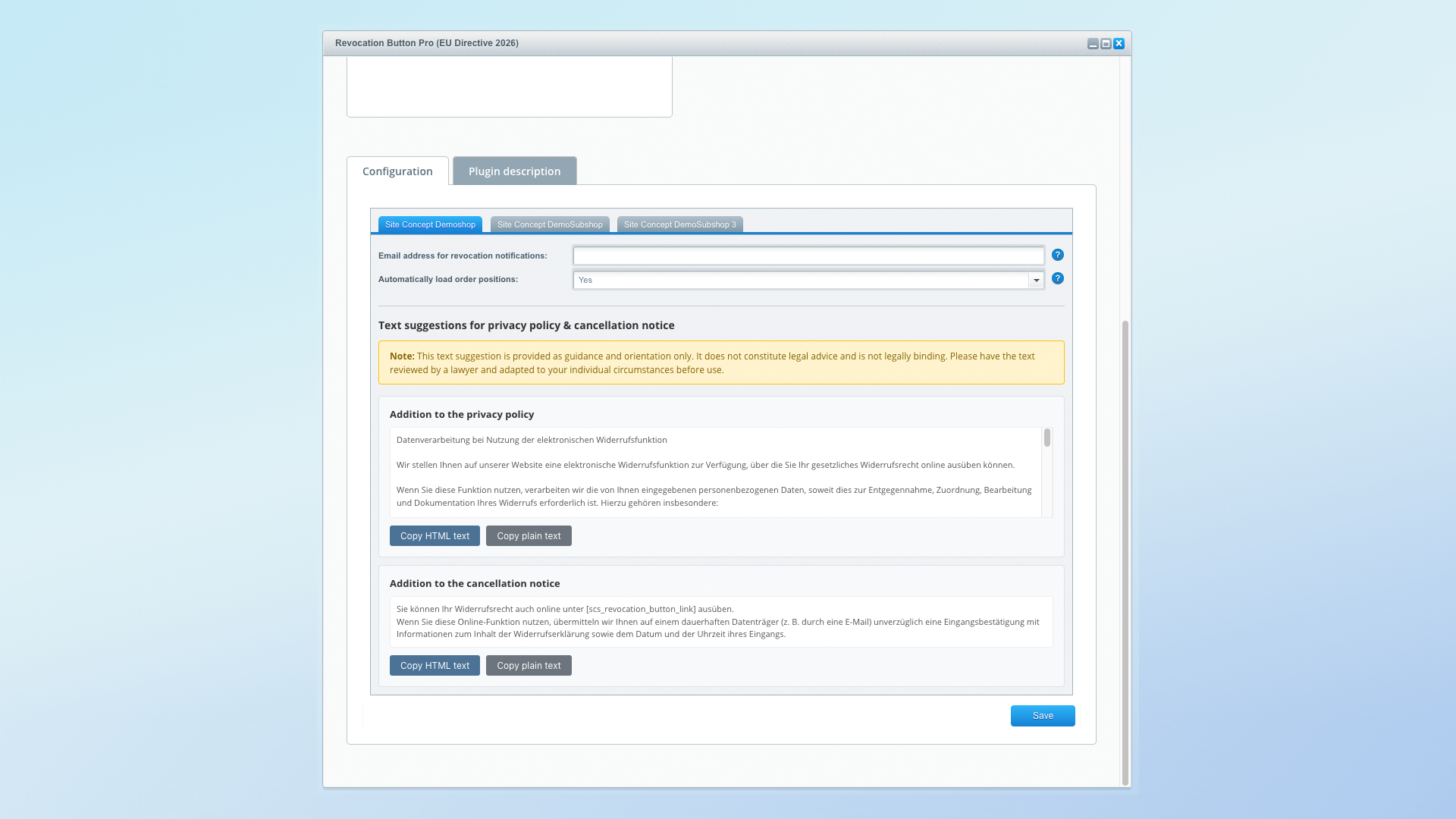Click the 'Addition to the cancellation notice' heading

click(x=475, y=584)
